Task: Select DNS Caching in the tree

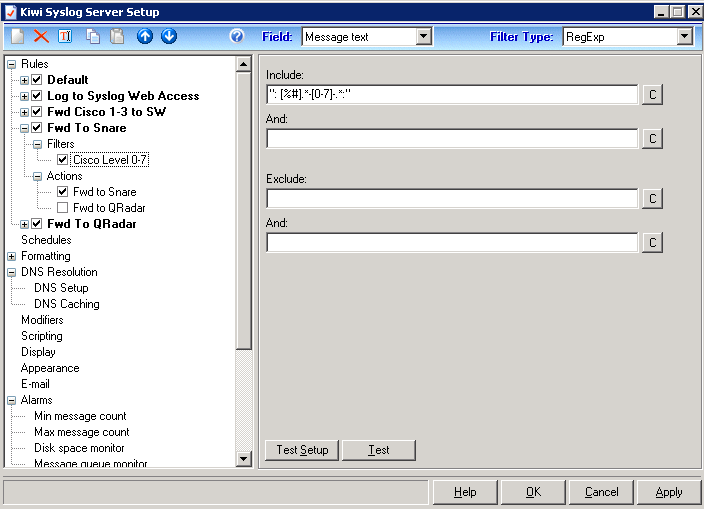Action: point(66,304)
